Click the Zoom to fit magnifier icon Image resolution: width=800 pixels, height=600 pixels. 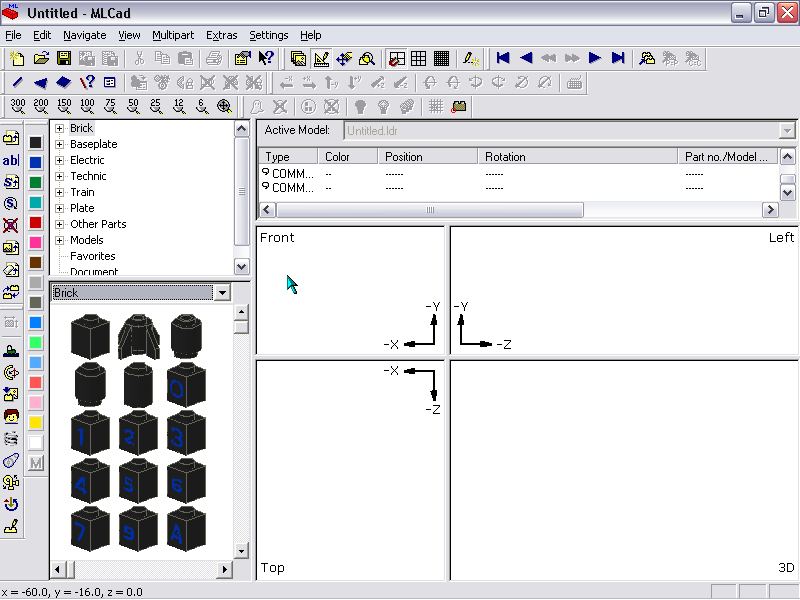(224, 106)
